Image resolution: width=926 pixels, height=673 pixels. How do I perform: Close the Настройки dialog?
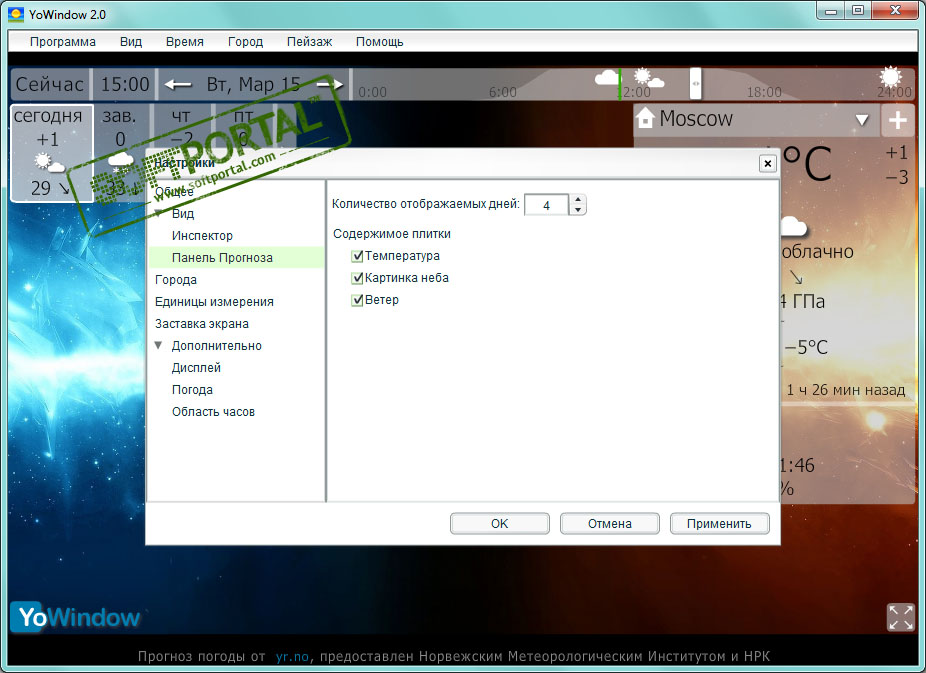767,164
